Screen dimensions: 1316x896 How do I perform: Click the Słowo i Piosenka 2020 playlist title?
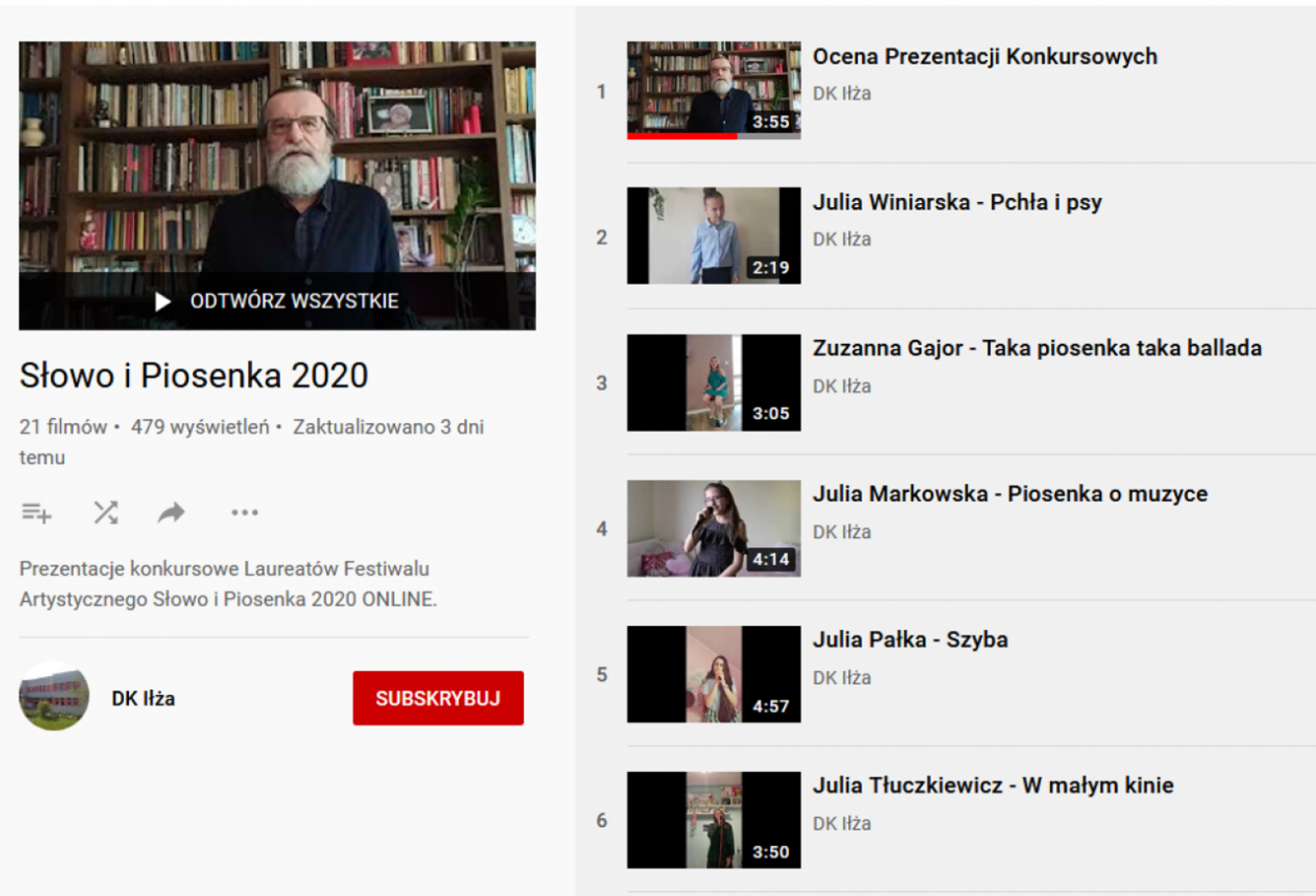tap(194, 376)
